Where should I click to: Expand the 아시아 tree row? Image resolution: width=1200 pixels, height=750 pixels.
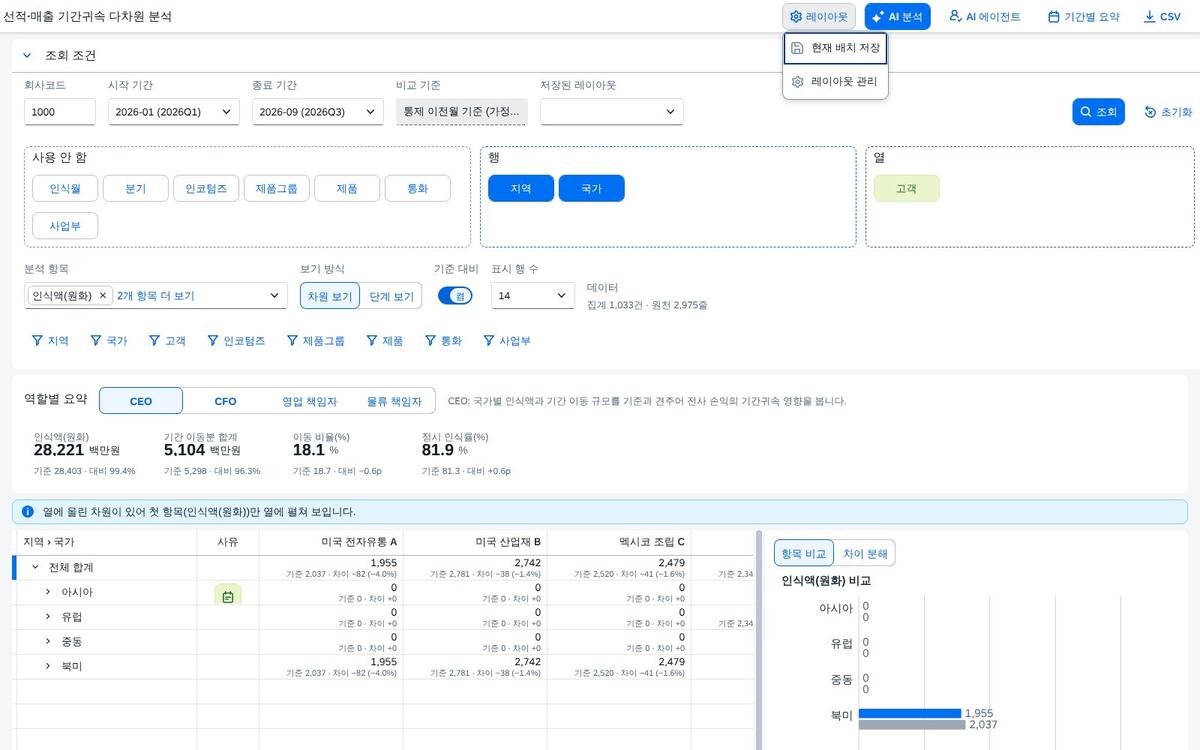[47, 592]
